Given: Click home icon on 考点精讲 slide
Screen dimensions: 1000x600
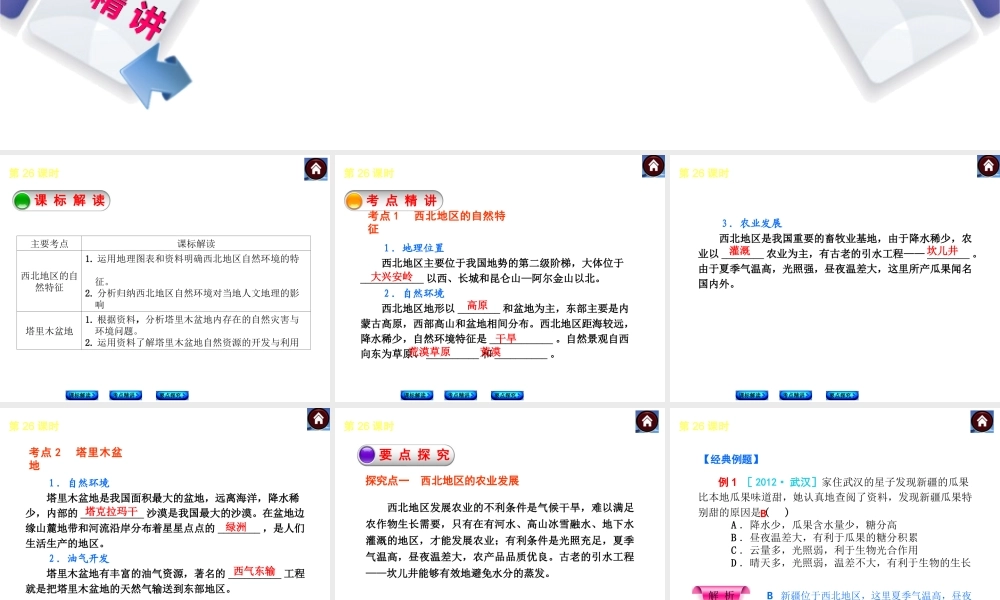Looking at the screenshot, I should point(653,166).
